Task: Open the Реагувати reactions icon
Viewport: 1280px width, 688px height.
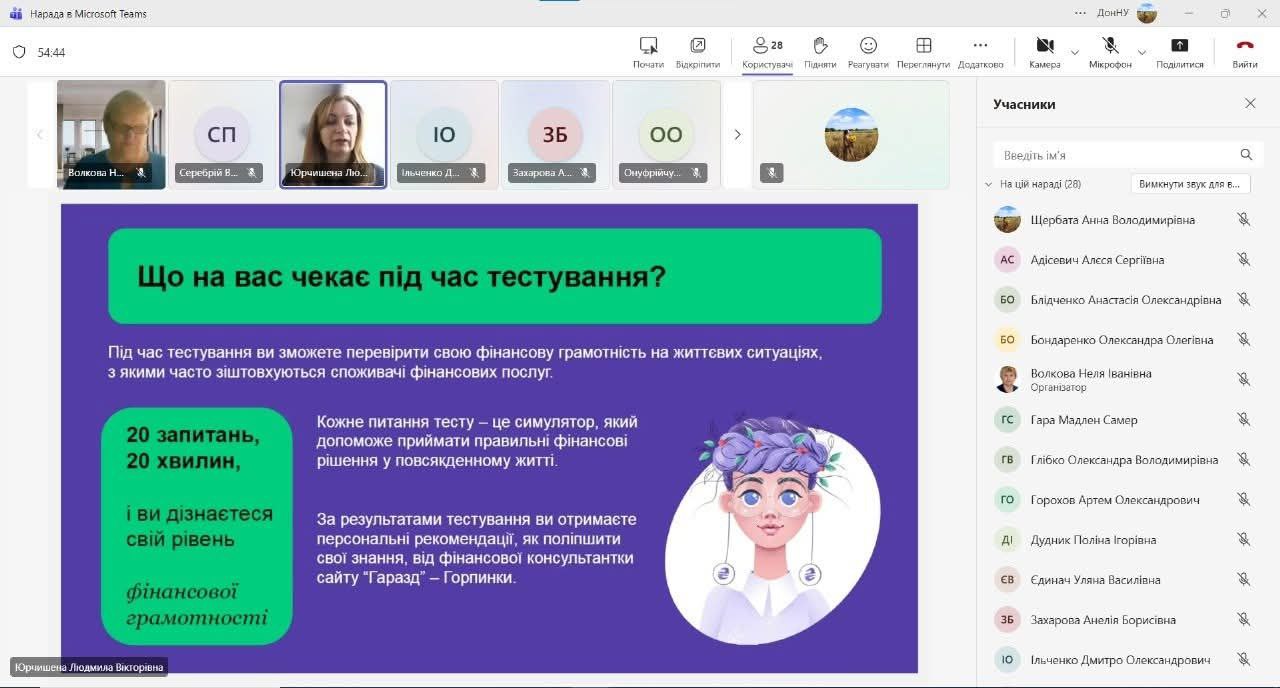Action: tap(868, 46)
